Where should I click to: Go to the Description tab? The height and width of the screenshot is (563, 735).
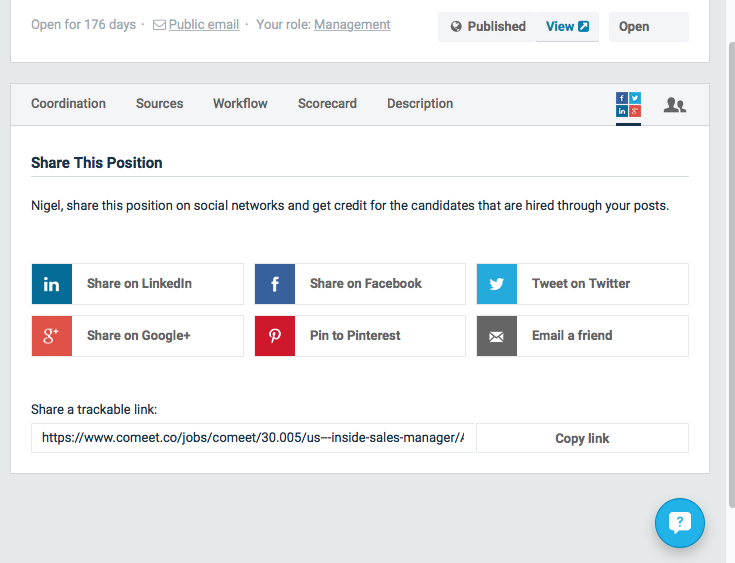[420, 104]
